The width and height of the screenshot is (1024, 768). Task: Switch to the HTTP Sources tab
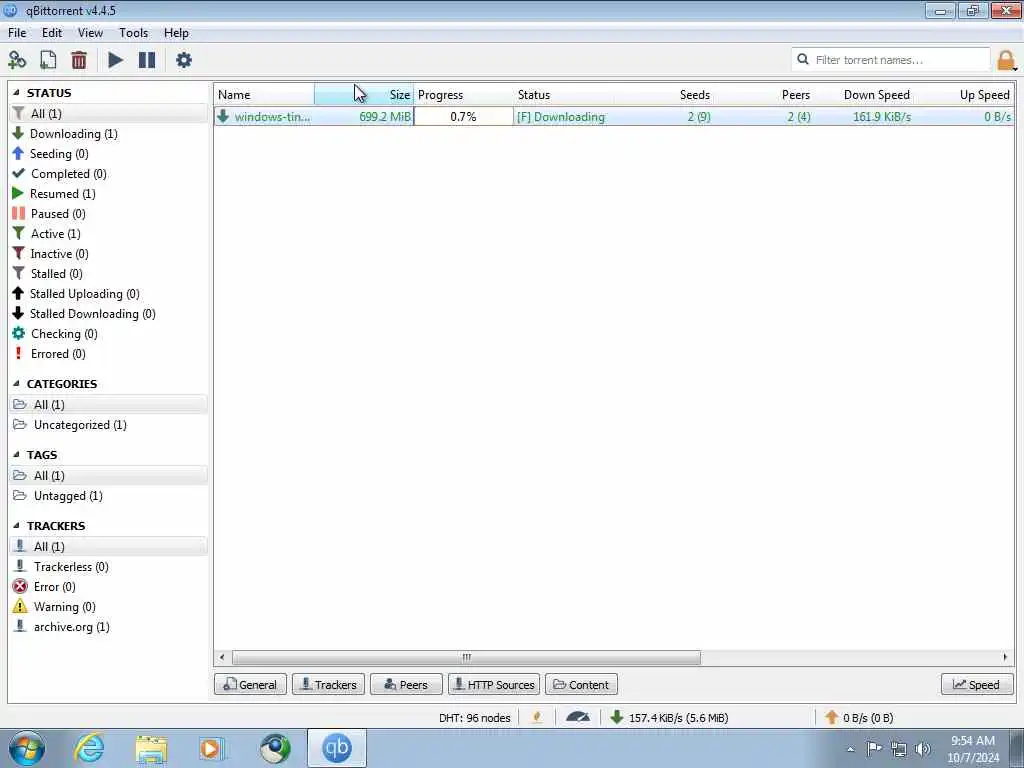point(494,684)
